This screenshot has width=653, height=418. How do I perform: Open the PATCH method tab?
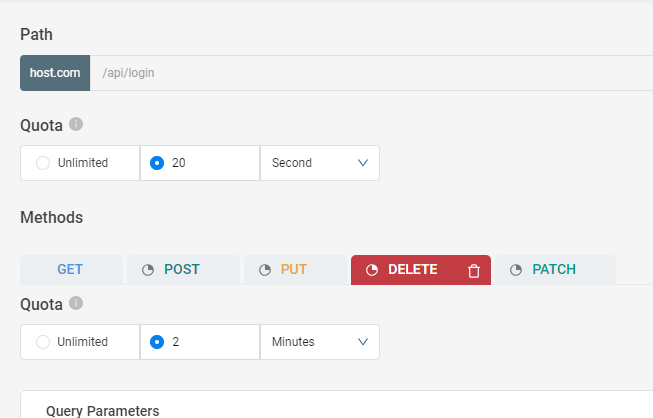(x=553, y=270)
